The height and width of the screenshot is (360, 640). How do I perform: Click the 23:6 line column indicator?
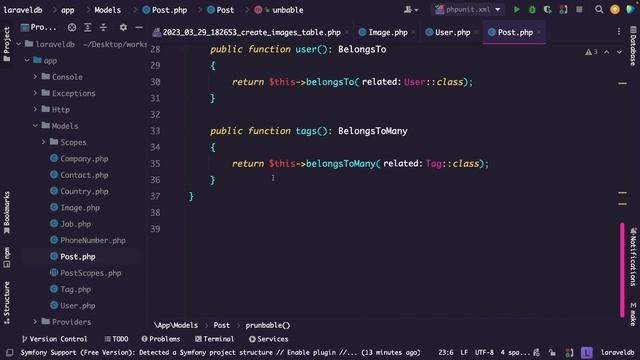point(446,352)
